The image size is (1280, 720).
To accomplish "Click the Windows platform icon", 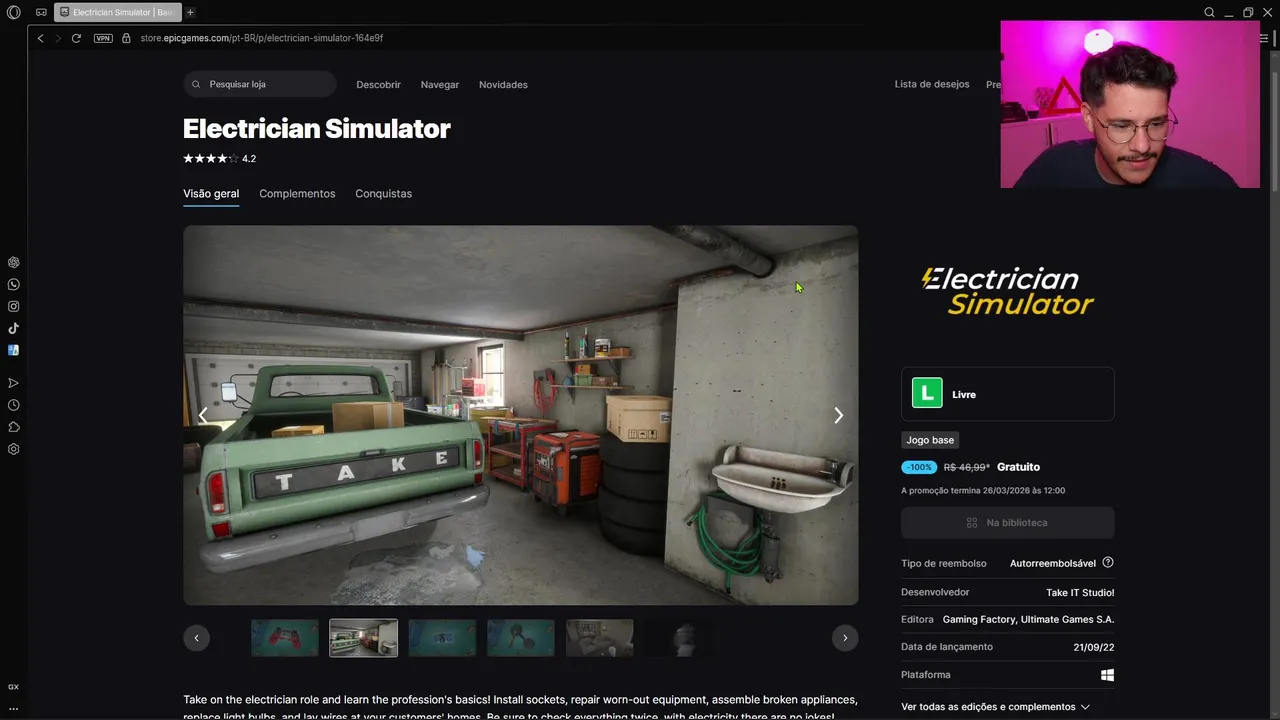I will pos(1108,675).
